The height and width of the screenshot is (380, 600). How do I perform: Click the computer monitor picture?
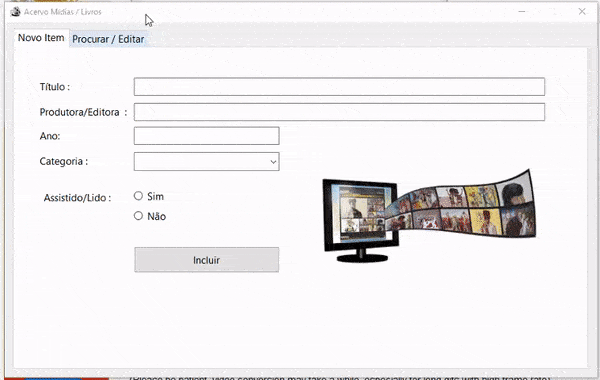pyautogui.click(x=360, y=220)
